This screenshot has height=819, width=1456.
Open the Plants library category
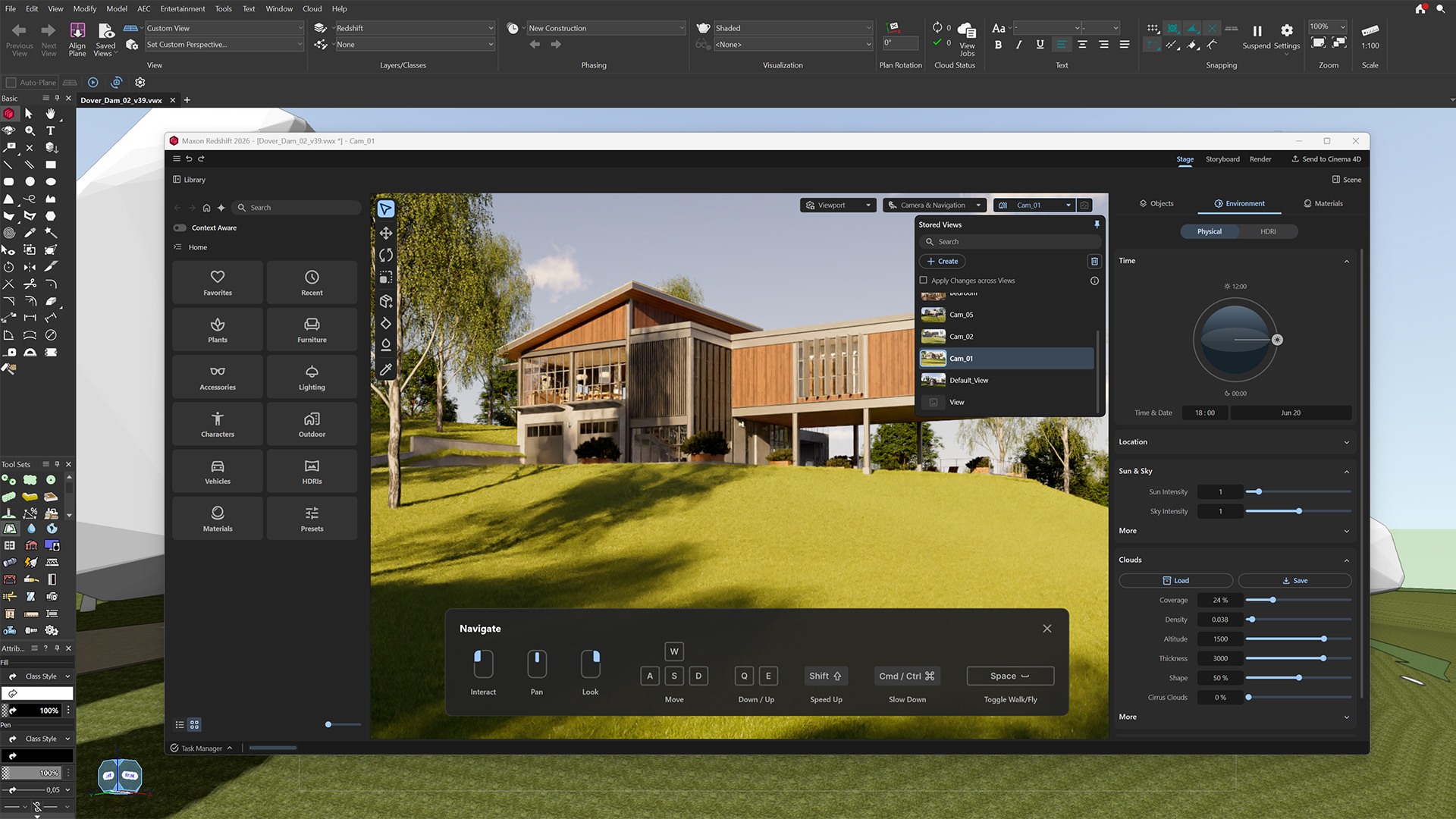coord(218,329)
